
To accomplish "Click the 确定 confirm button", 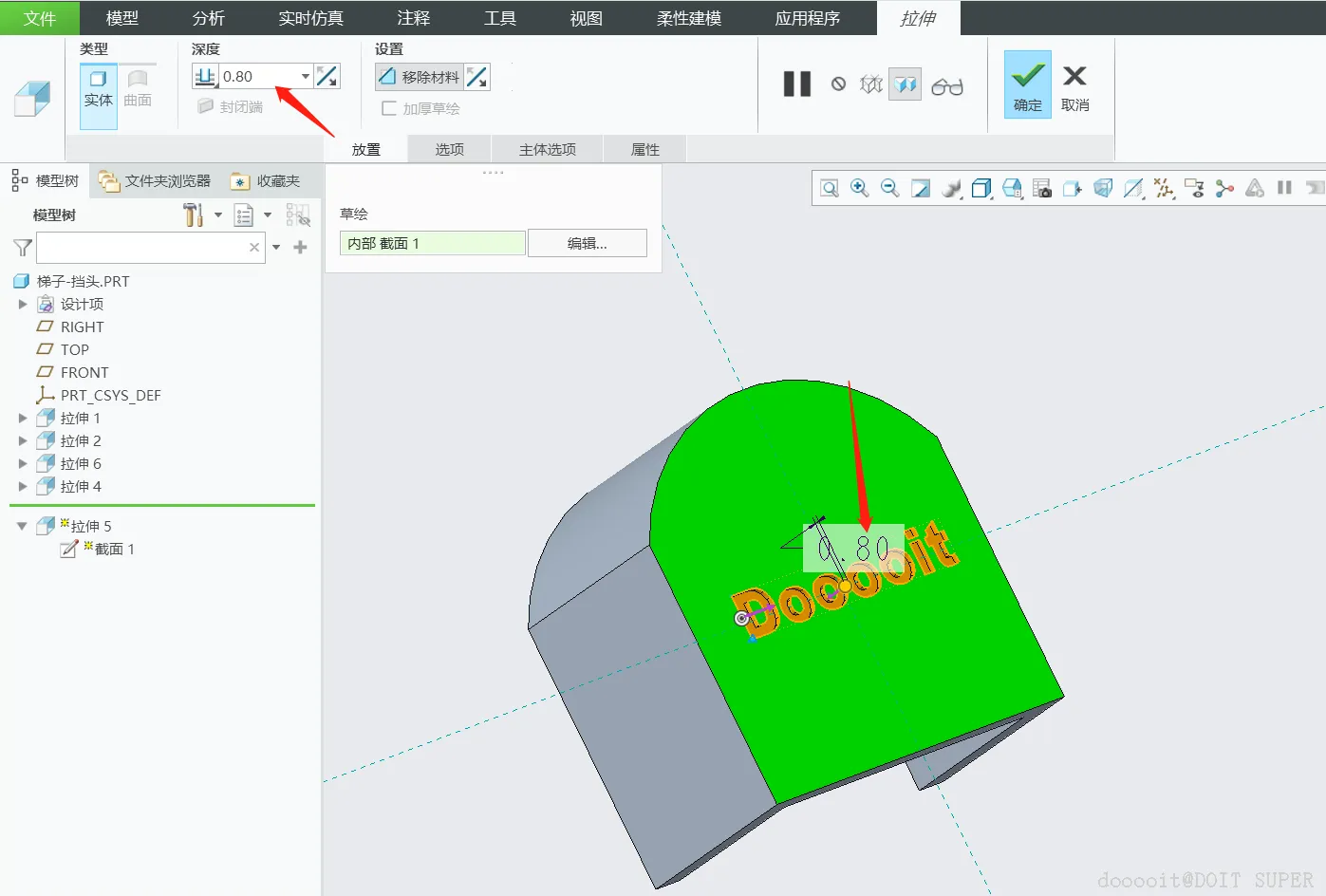I will click(x=1027, y=84).
